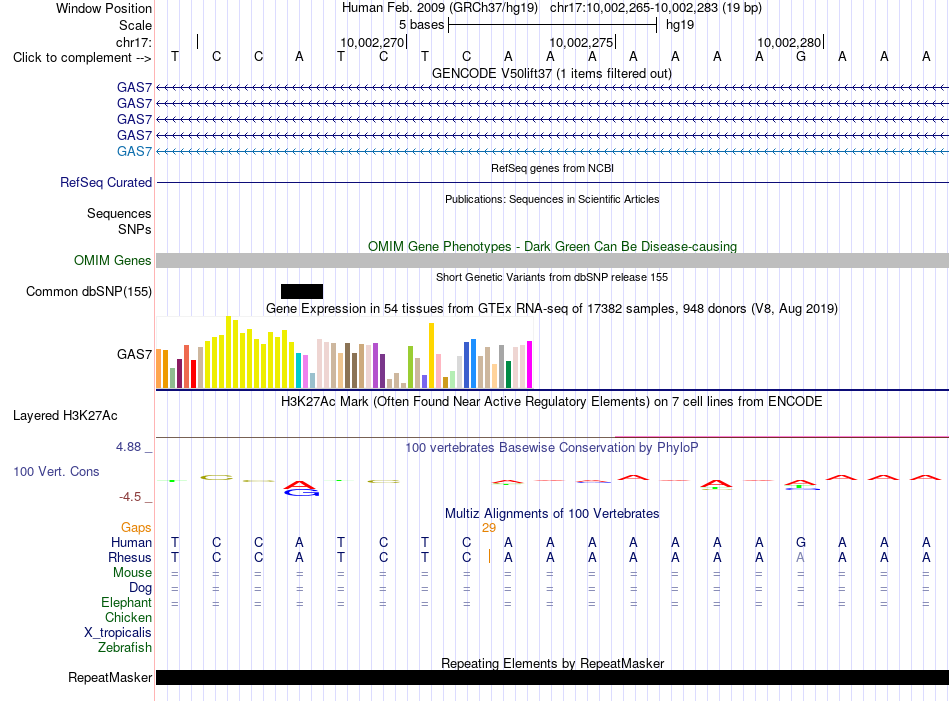Click the magenta bar in GAS7 expression chart
The image size is (950, 701).
click(530, 364)
